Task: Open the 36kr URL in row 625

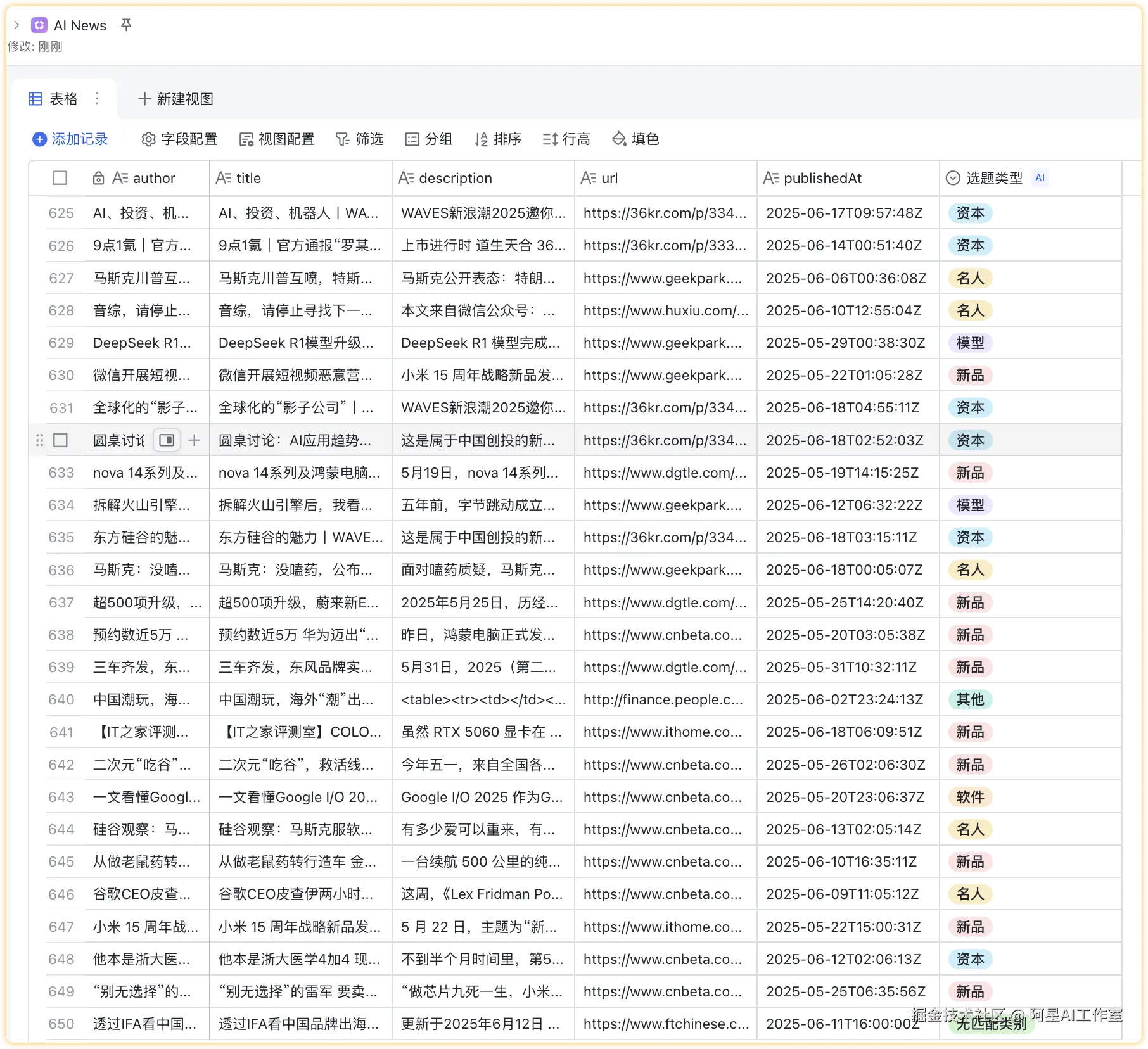Action: click(x=665, y=213)
